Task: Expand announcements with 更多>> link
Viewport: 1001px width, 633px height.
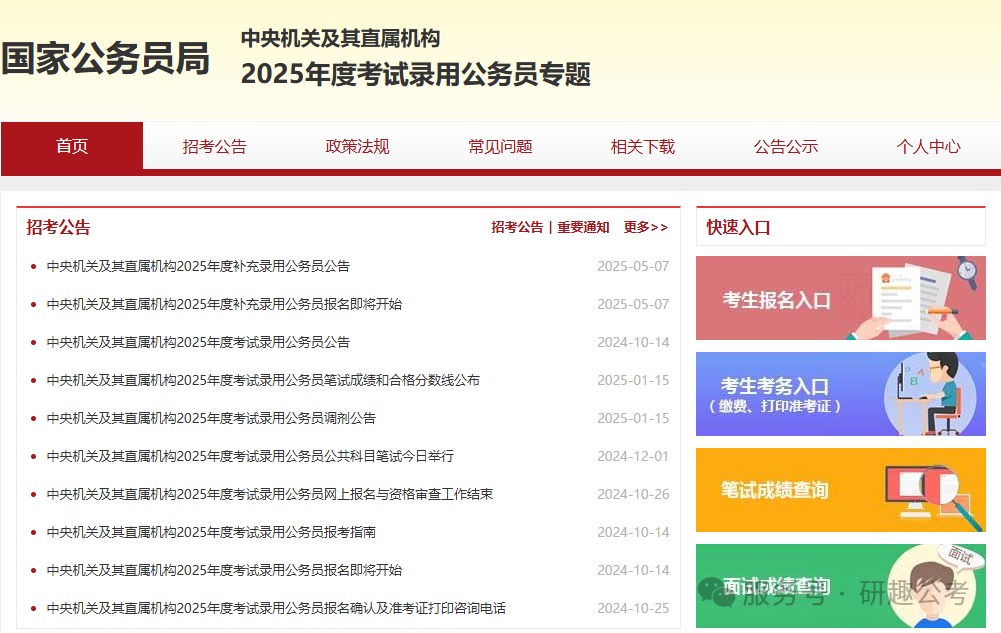Action: (645, 227)
